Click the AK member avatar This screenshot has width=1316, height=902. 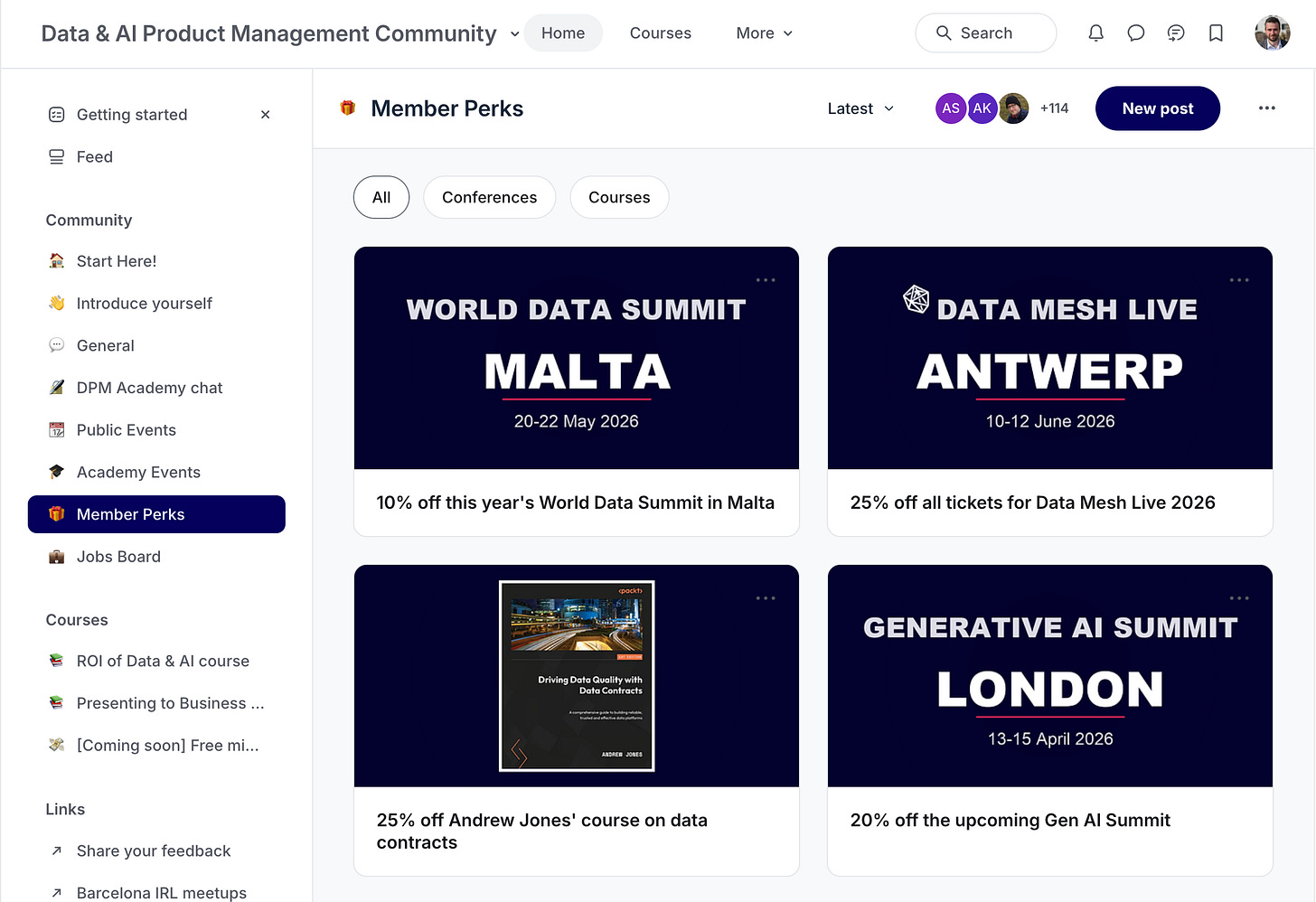(x=982, y=108)
